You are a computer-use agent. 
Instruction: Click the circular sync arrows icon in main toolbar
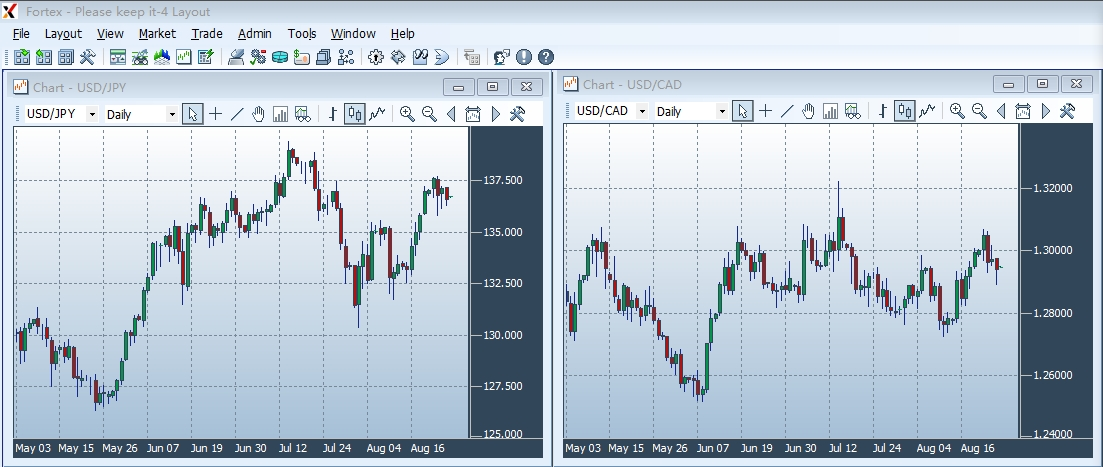tap(398, 57)
